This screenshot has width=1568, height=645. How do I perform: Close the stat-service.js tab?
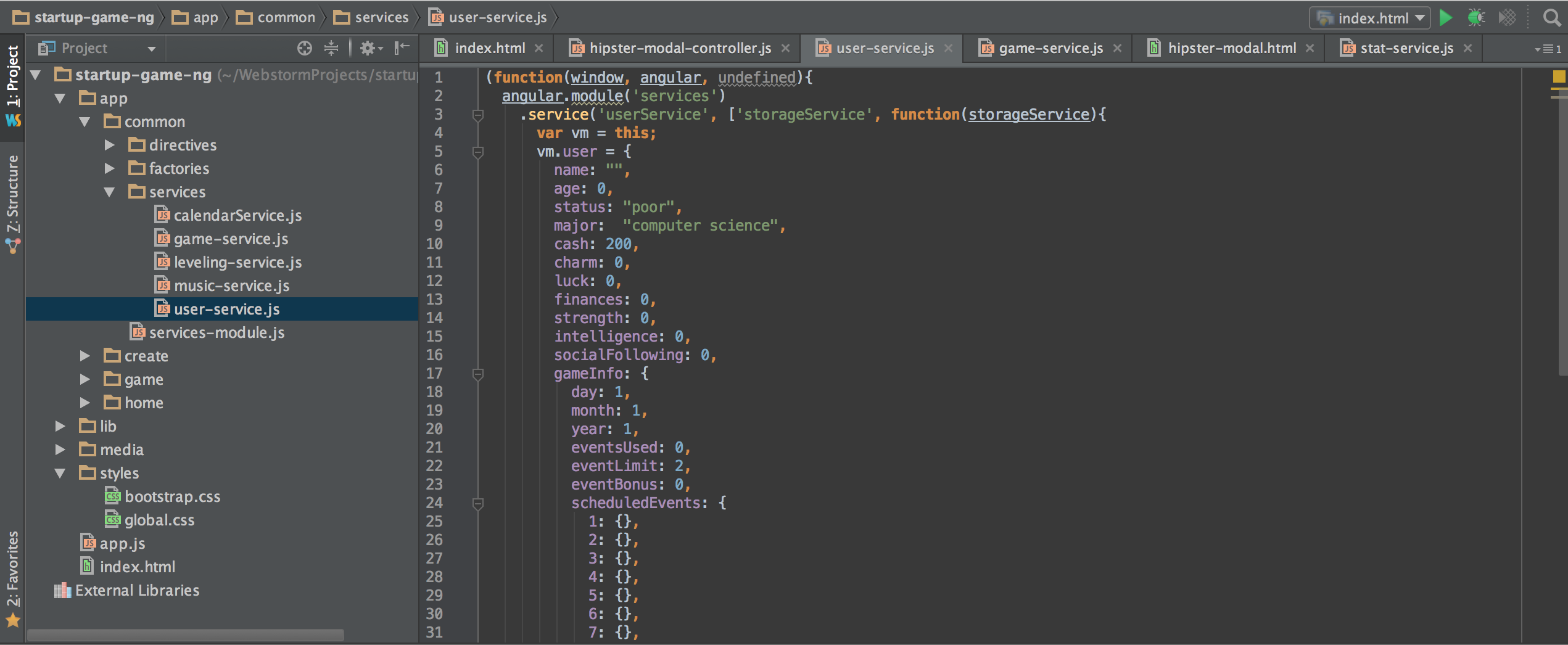coord(1468,48)
